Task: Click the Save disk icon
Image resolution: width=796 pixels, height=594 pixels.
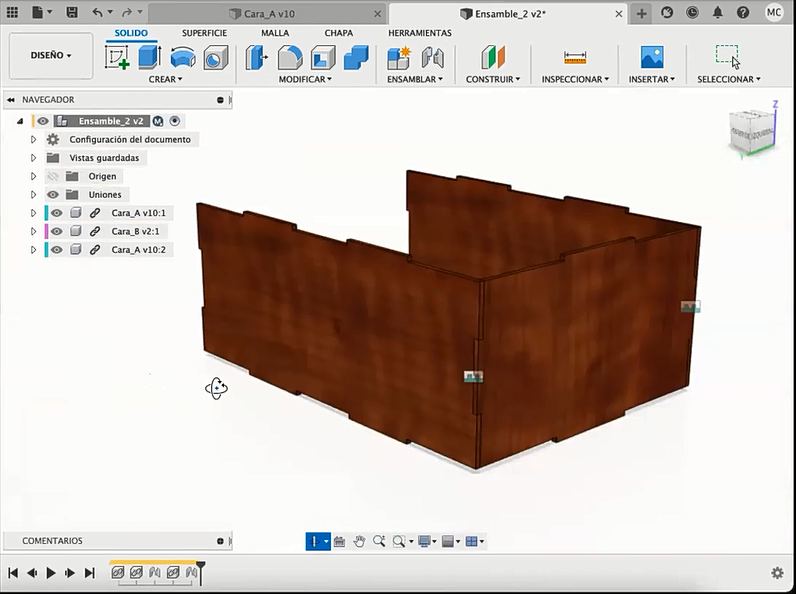Action: [x=72, y=13]
